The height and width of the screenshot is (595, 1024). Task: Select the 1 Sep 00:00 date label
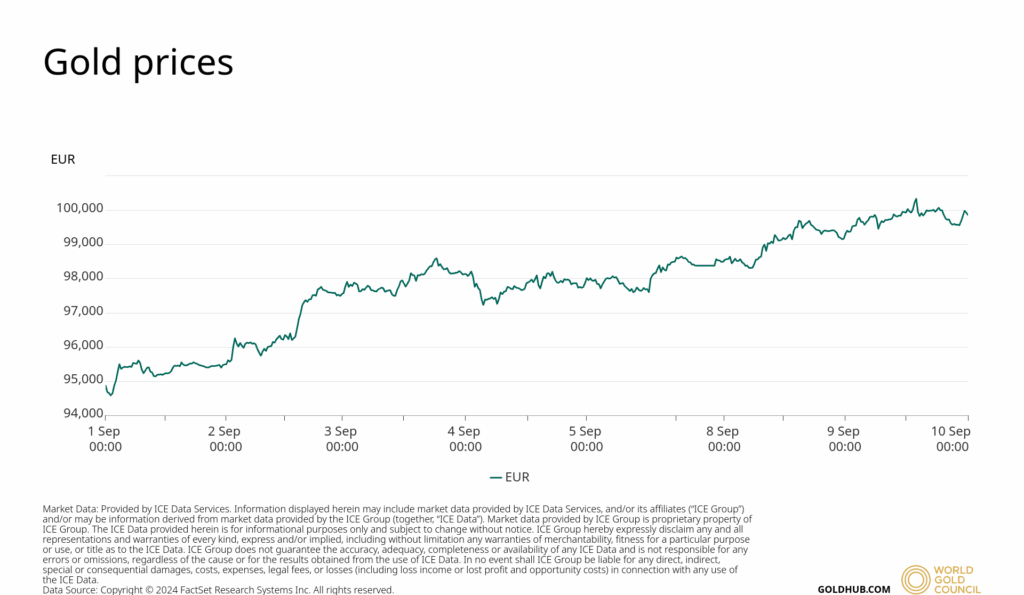[x=105, y=439]
